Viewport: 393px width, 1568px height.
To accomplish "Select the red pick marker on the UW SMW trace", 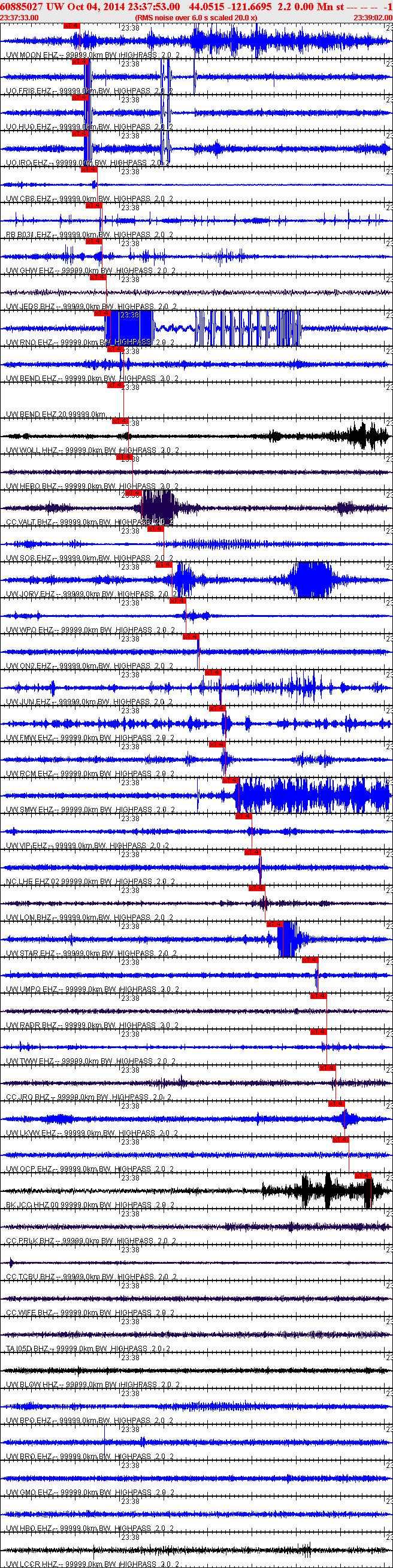I will click(x=230, y=780).
